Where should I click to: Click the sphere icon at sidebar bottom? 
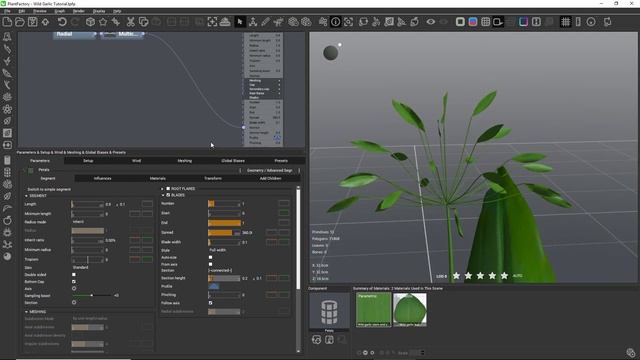click(7, 256)
